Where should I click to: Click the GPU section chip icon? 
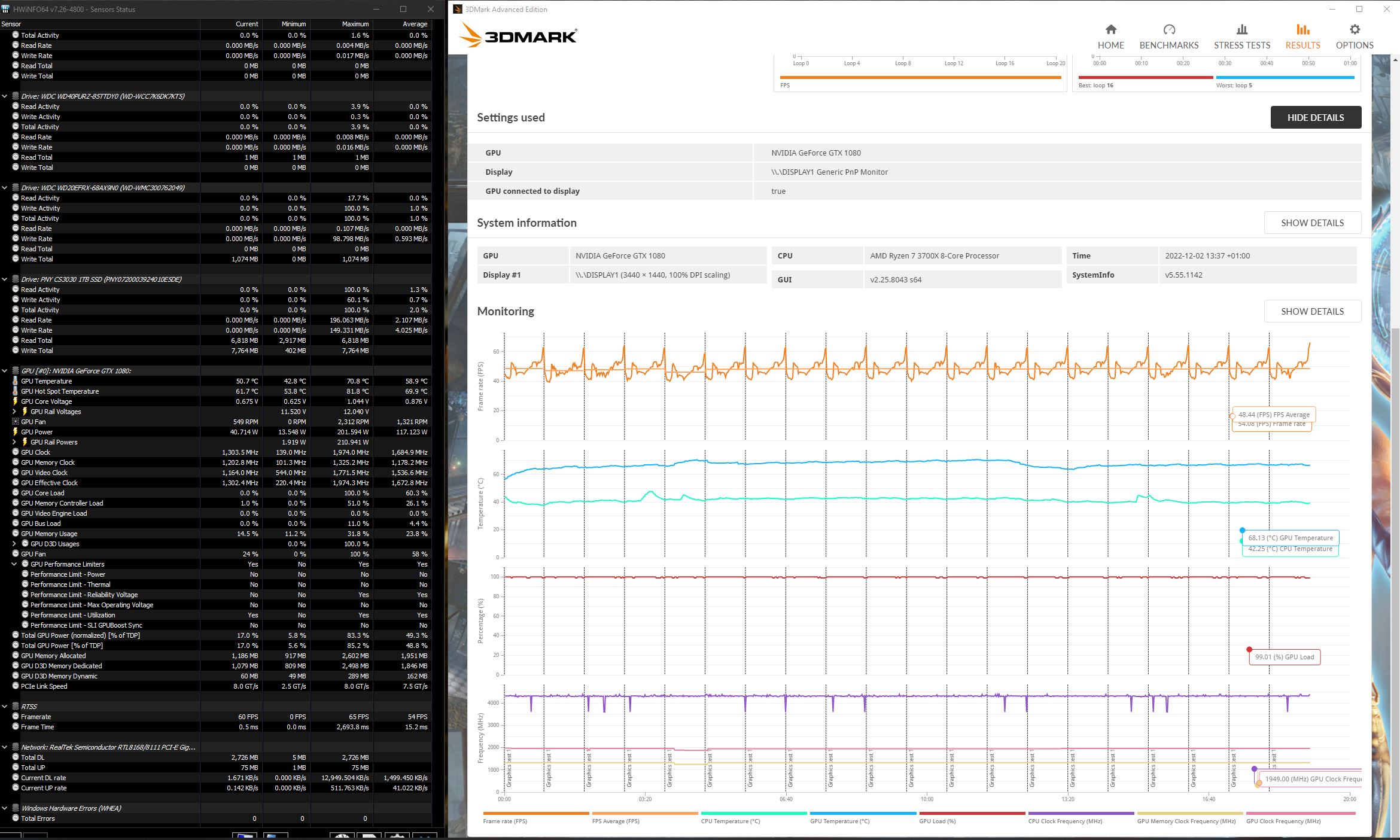(16, 371)
